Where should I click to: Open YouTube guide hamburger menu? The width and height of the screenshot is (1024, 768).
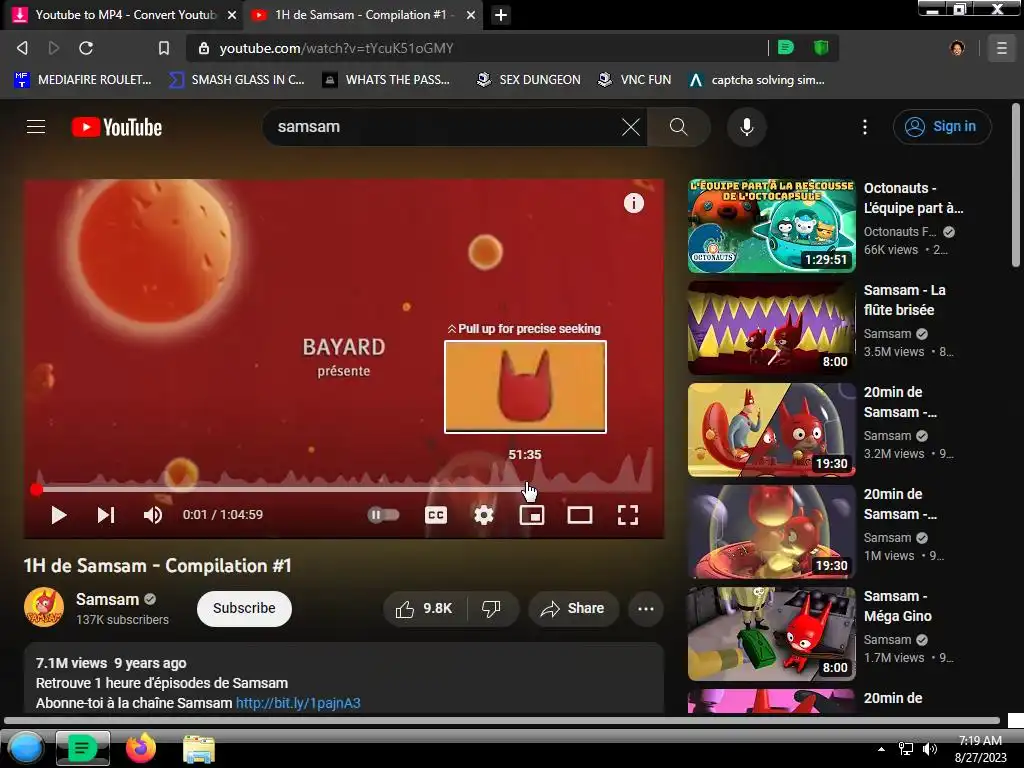pyautogui.click(x=36, y=127)
